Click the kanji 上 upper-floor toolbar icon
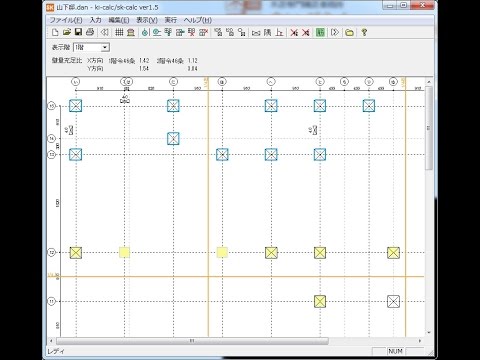The height and width of the screenshot is (360, 480). tap(279, 32)
